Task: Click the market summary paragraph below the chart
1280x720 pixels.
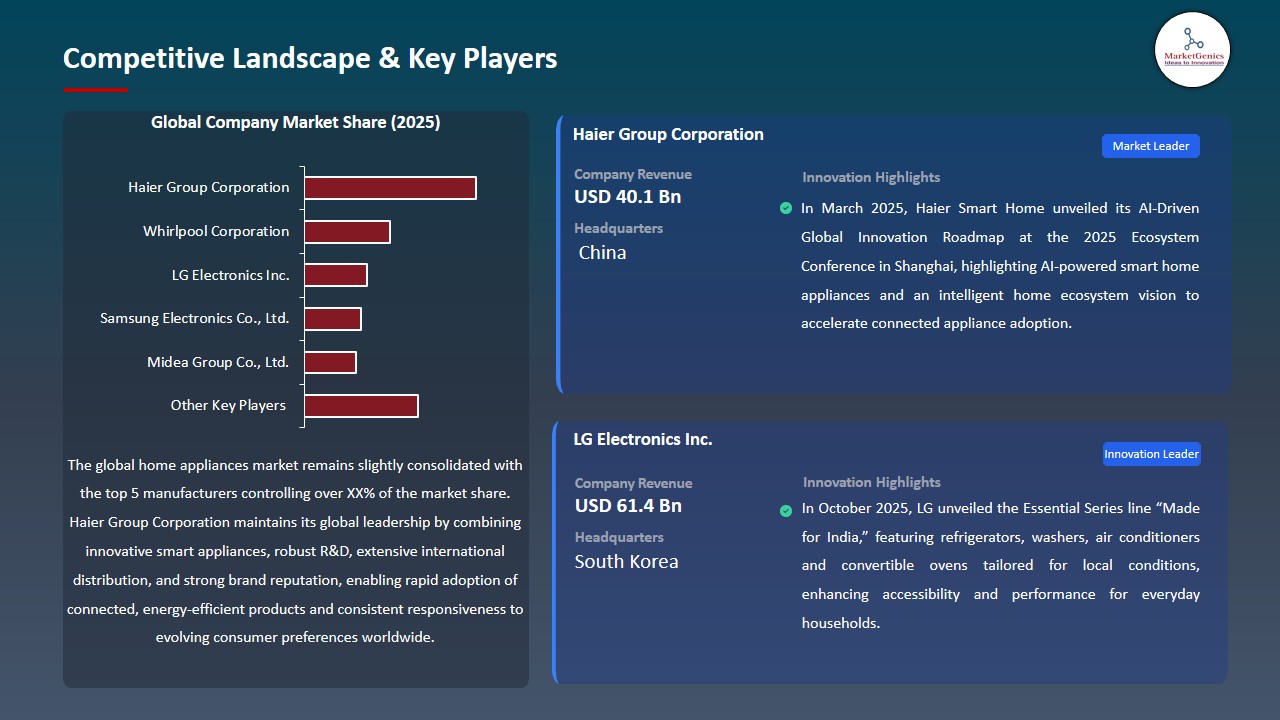Action: [x=295, y=551]
